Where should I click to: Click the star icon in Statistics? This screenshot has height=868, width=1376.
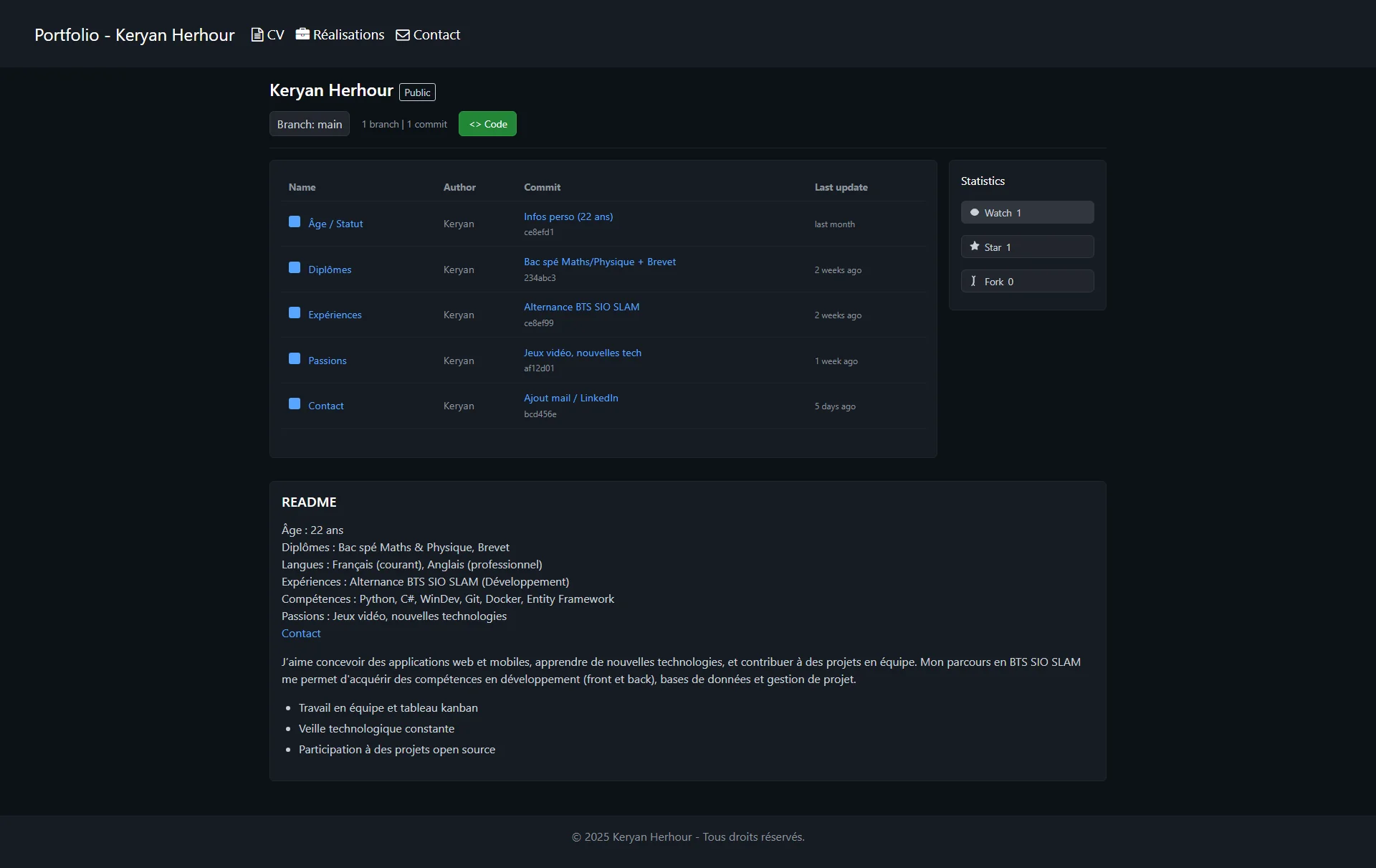[x=975, y=247]
